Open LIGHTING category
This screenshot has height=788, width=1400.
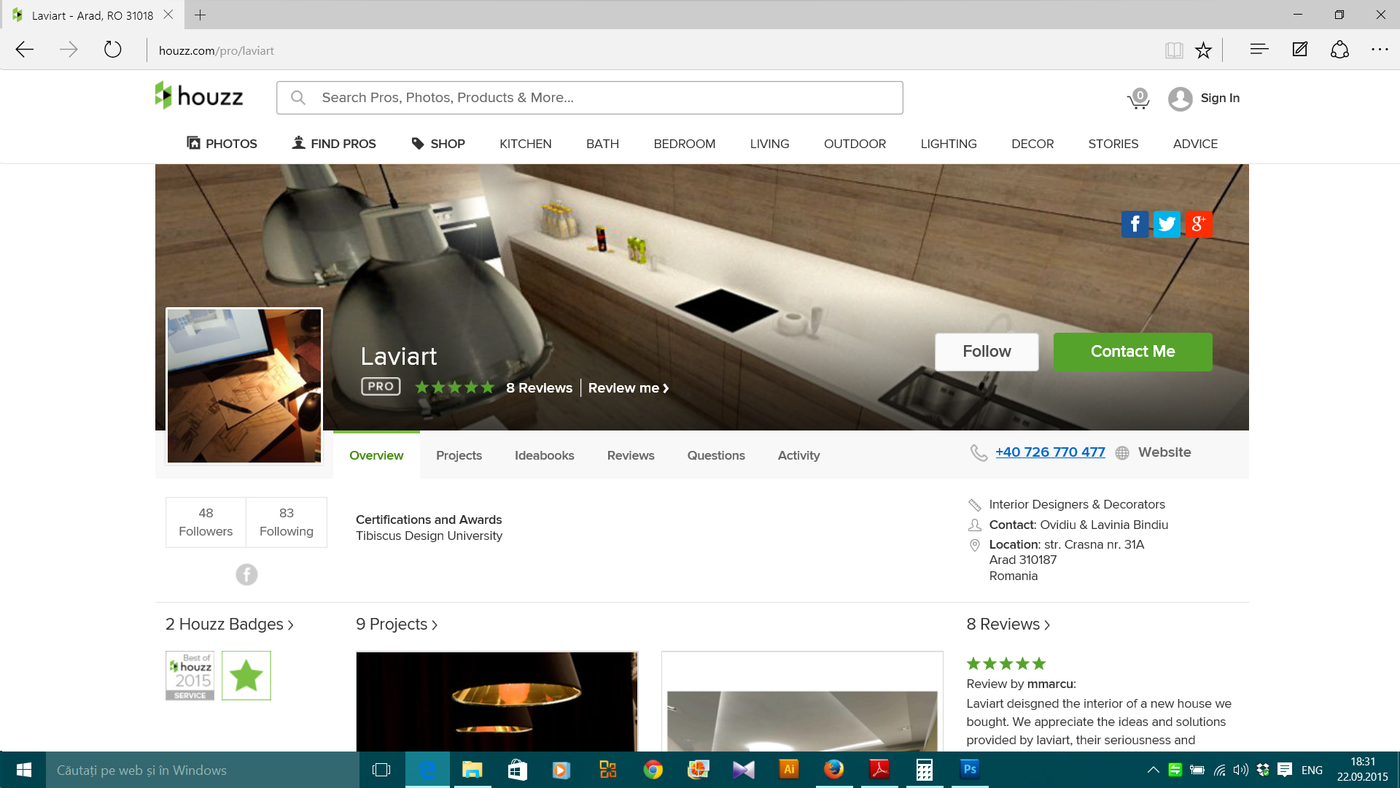coord(949,143)
